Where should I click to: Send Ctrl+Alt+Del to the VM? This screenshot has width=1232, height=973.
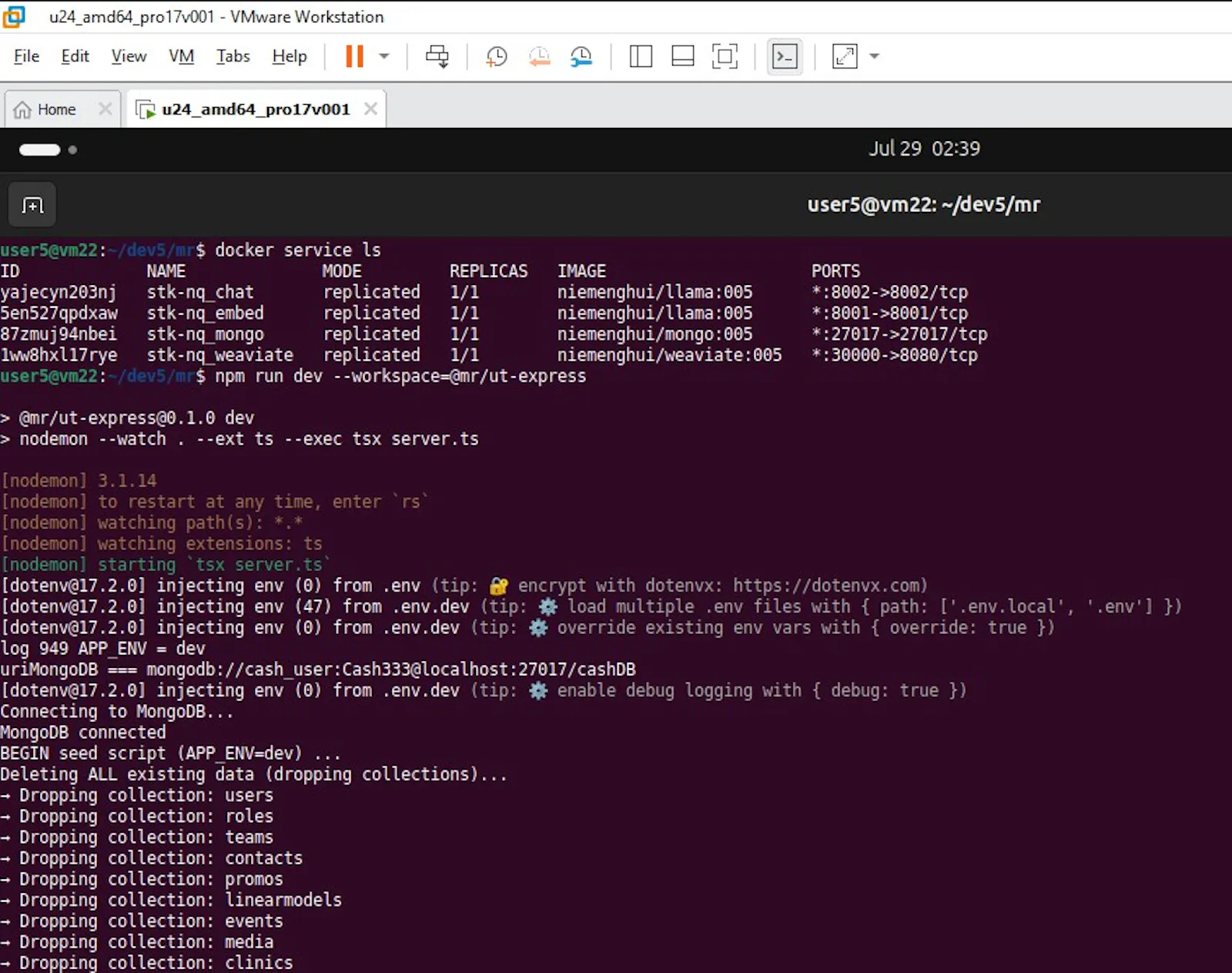point(437,56)
